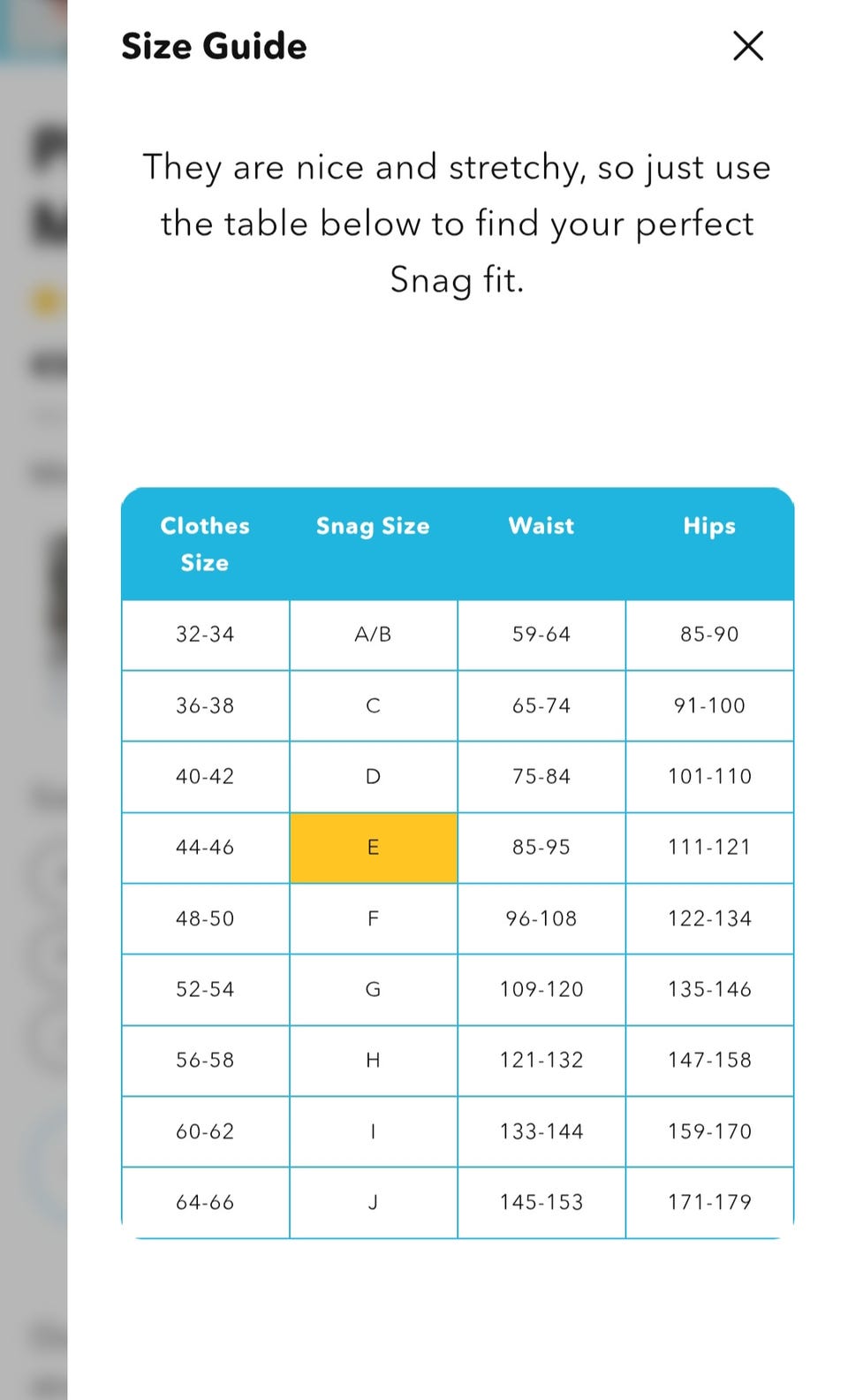Screen dimensions: 848x1400
Task: Select the highlighted Snag Size E cell
Action: 374,848
